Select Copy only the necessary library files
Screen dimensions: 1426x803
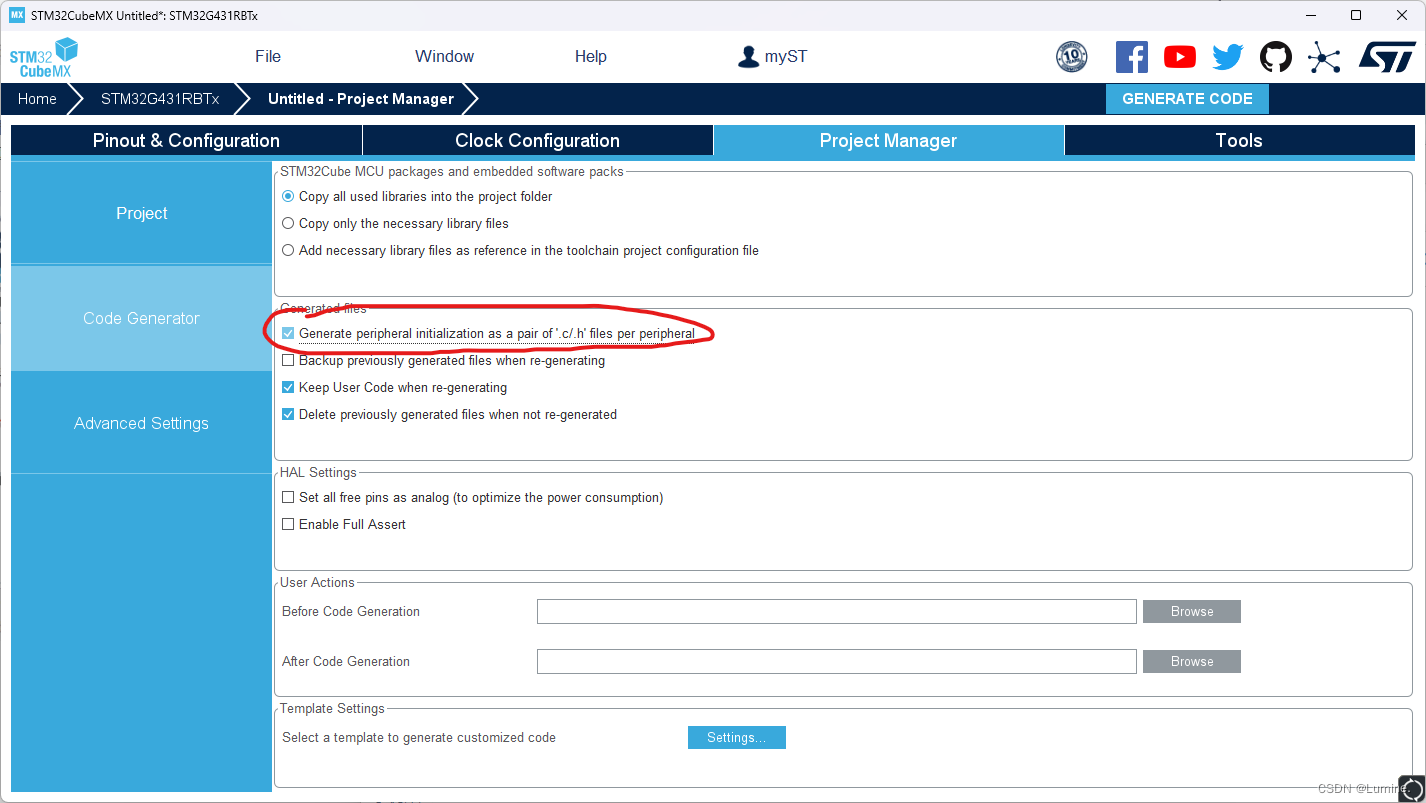[x=288, y=224]
